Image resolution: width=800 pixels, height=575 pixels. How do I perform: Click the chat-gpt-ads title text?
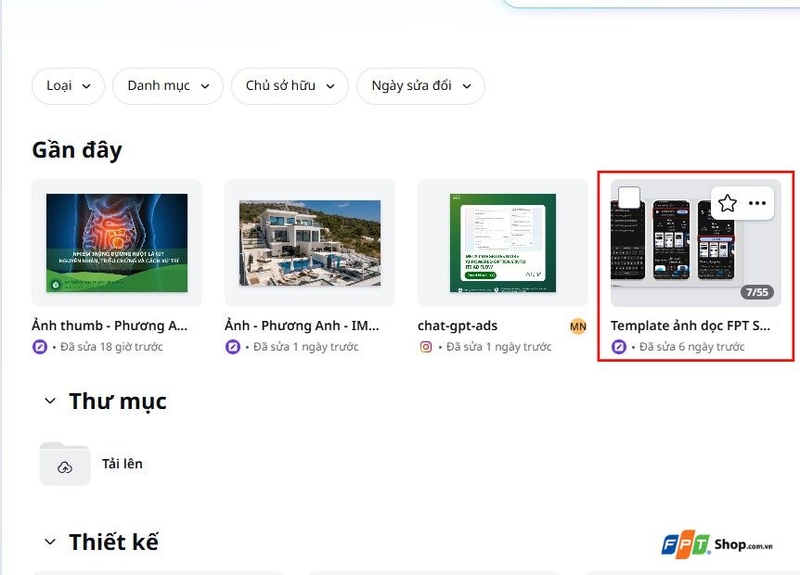458,326
